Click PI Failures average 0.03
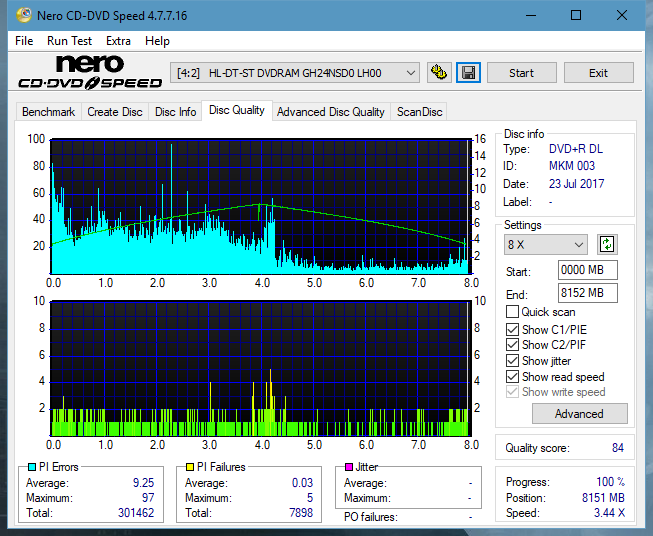 coord(302,483)
